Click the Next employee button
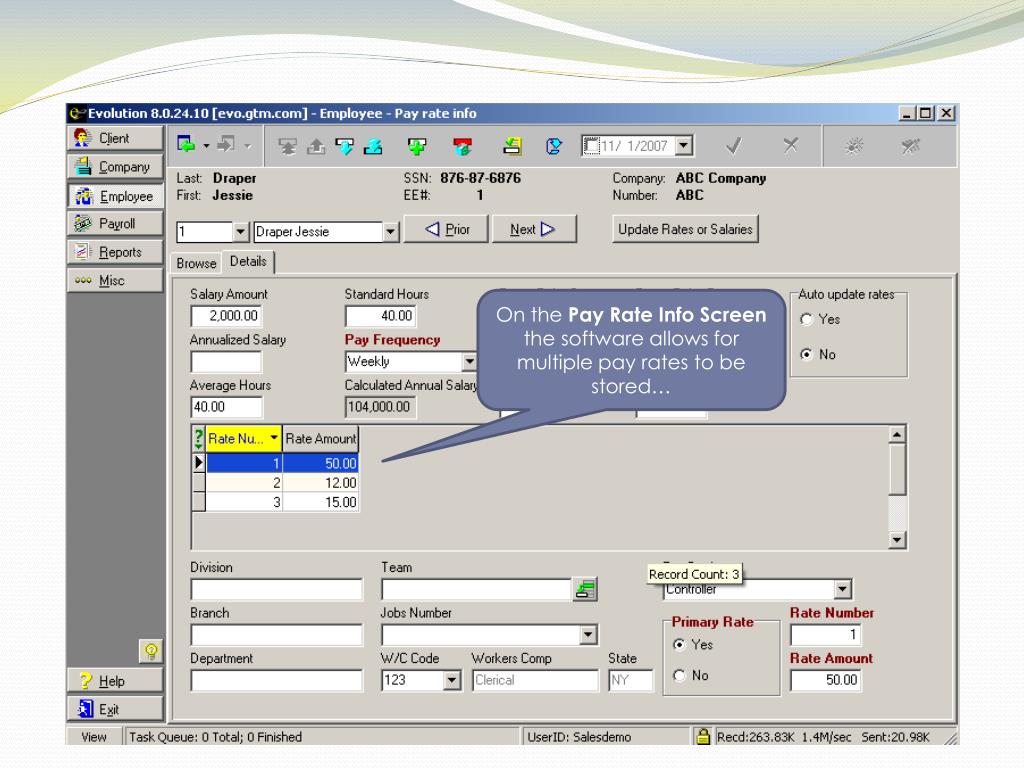The width and height of the screenshot is (1024, 768). point(534,229)
